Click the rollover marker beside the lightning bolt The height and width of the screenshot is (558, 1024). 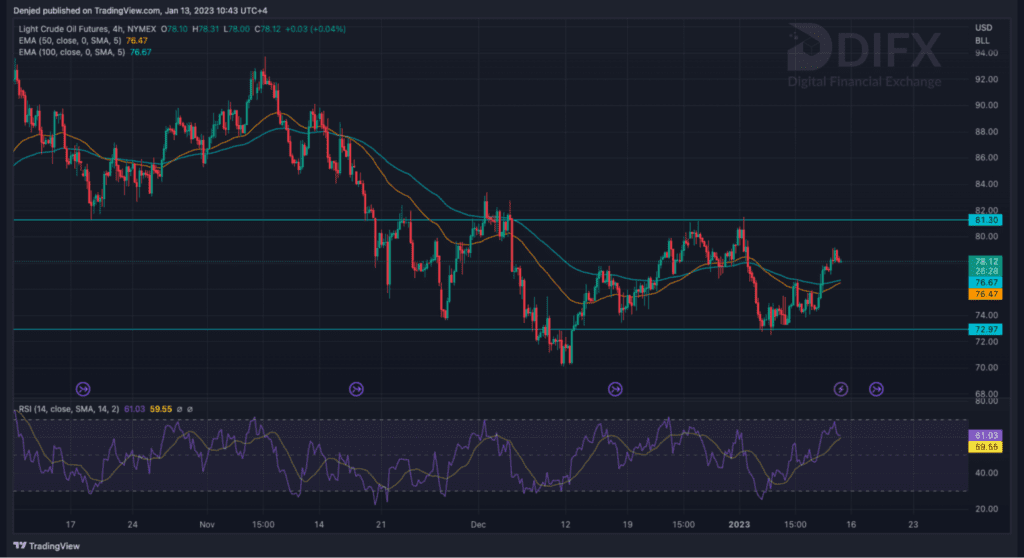(x=876, y=388)
